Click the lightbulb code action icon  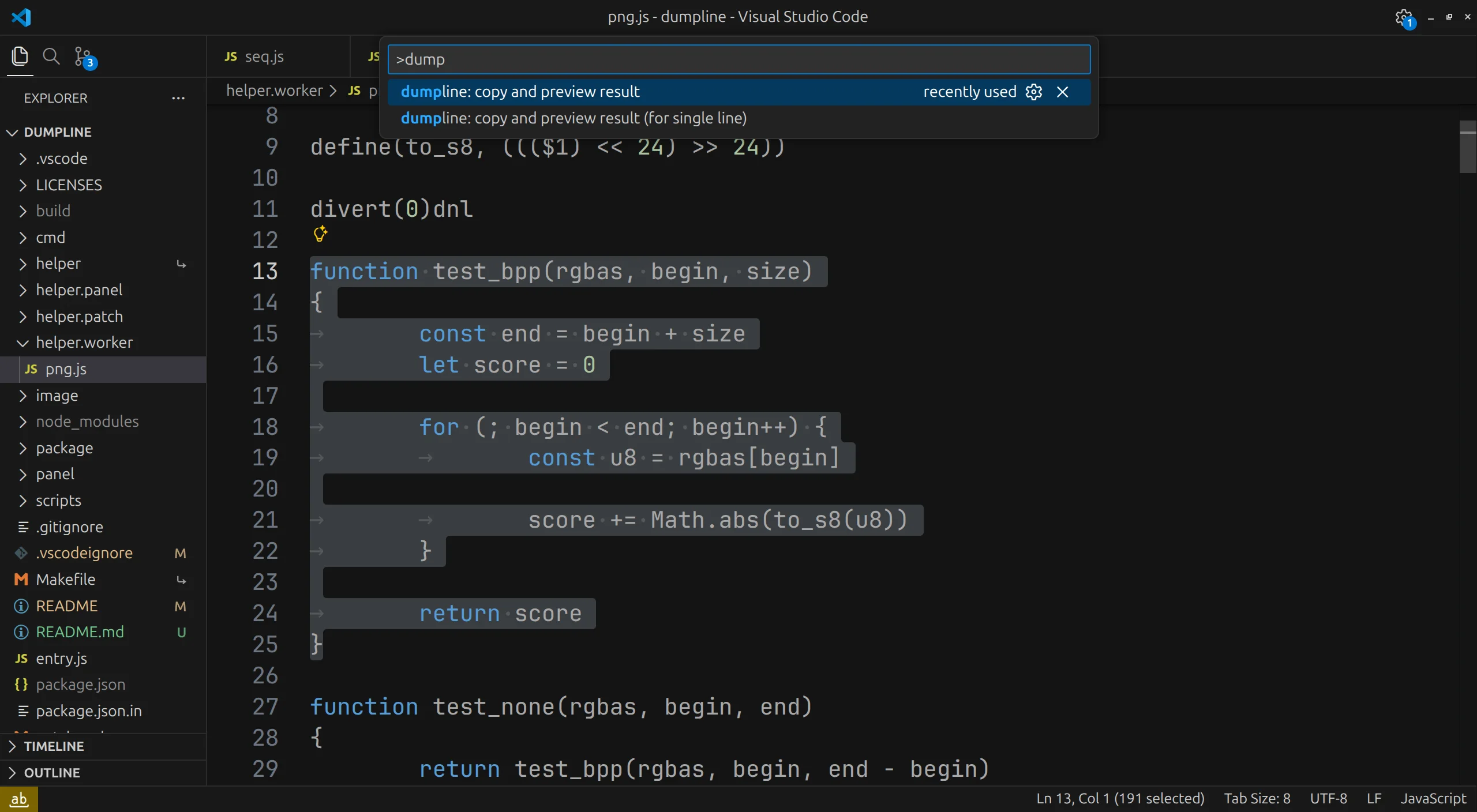pos(320,234)
